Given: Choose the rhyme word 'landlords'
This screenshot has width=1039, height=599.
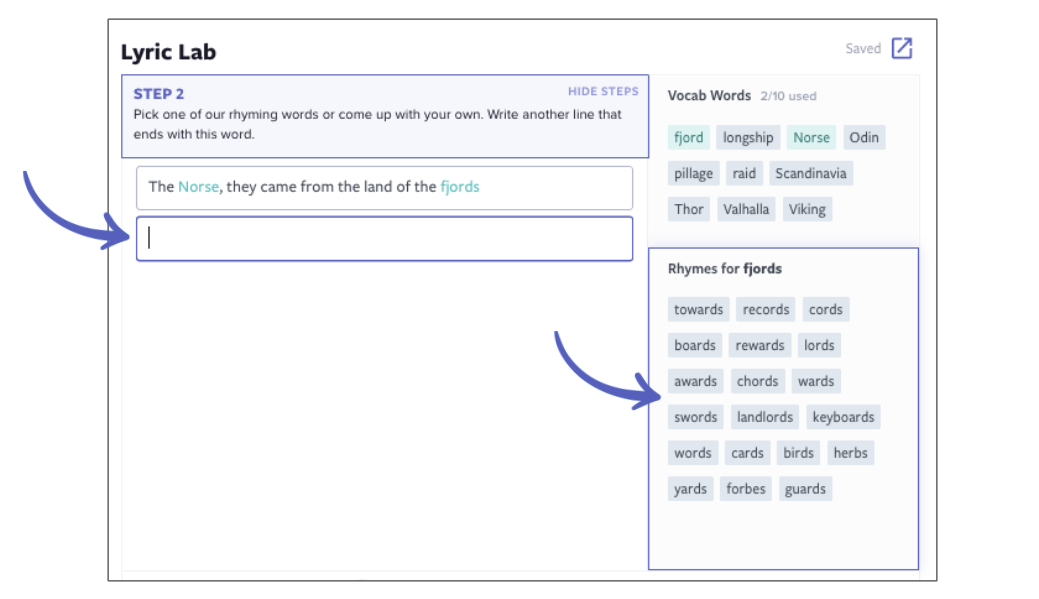Looking at the screenshot, I should (x=765, y=418).
